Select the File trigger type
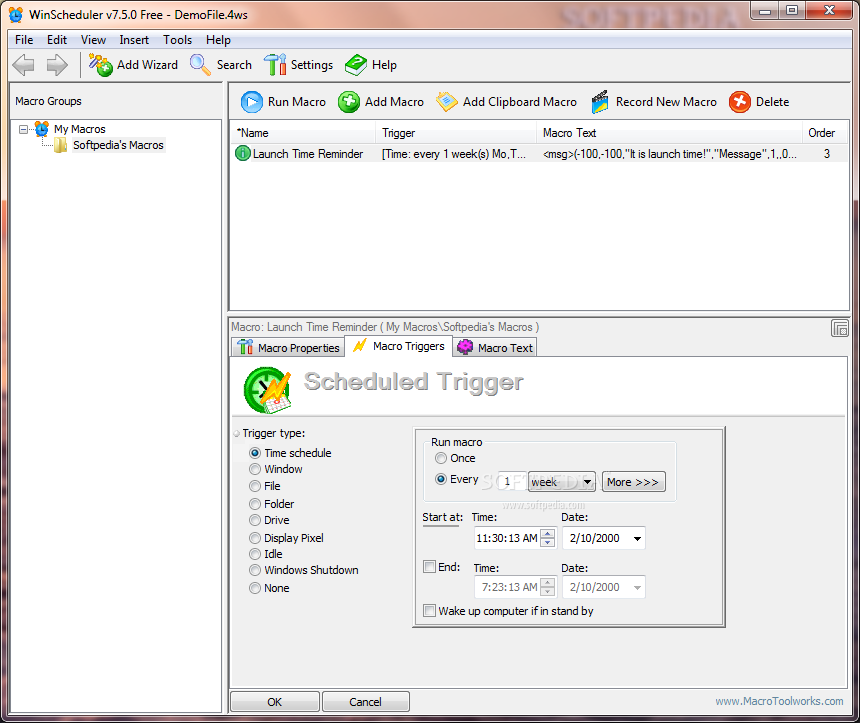 click(x=254, y=486)
